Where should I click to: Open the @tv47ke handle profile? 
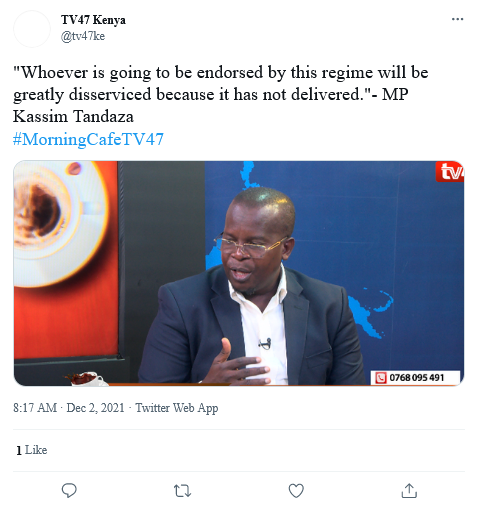83,36
